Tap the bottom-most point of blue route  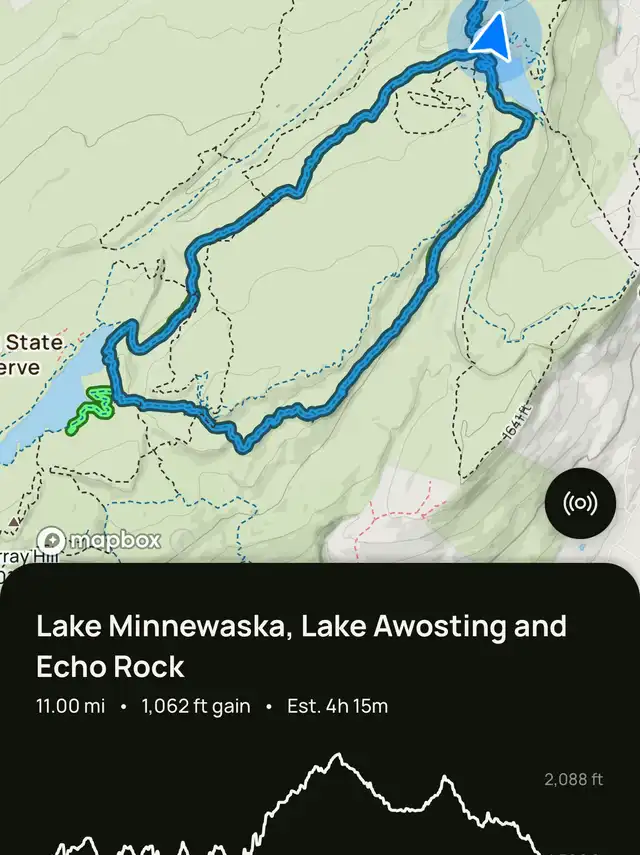coord(243,443)
